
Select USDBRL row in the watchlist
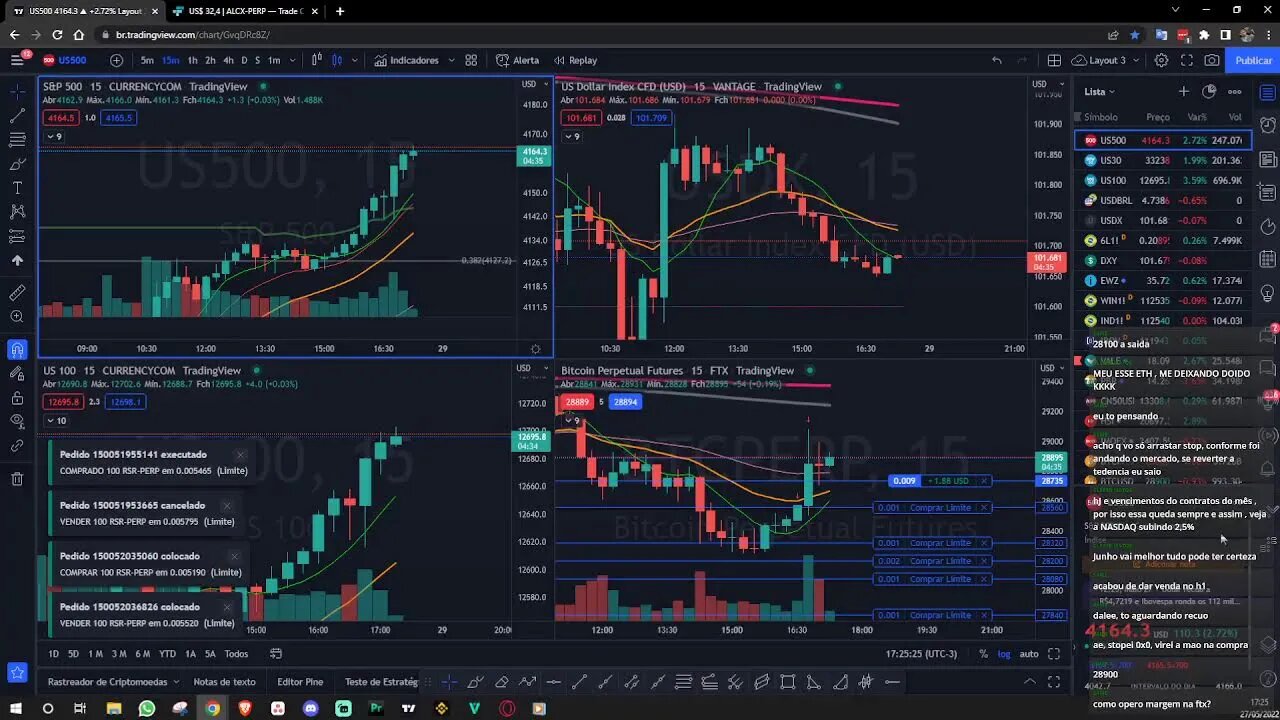click(x=1163, y=200)
